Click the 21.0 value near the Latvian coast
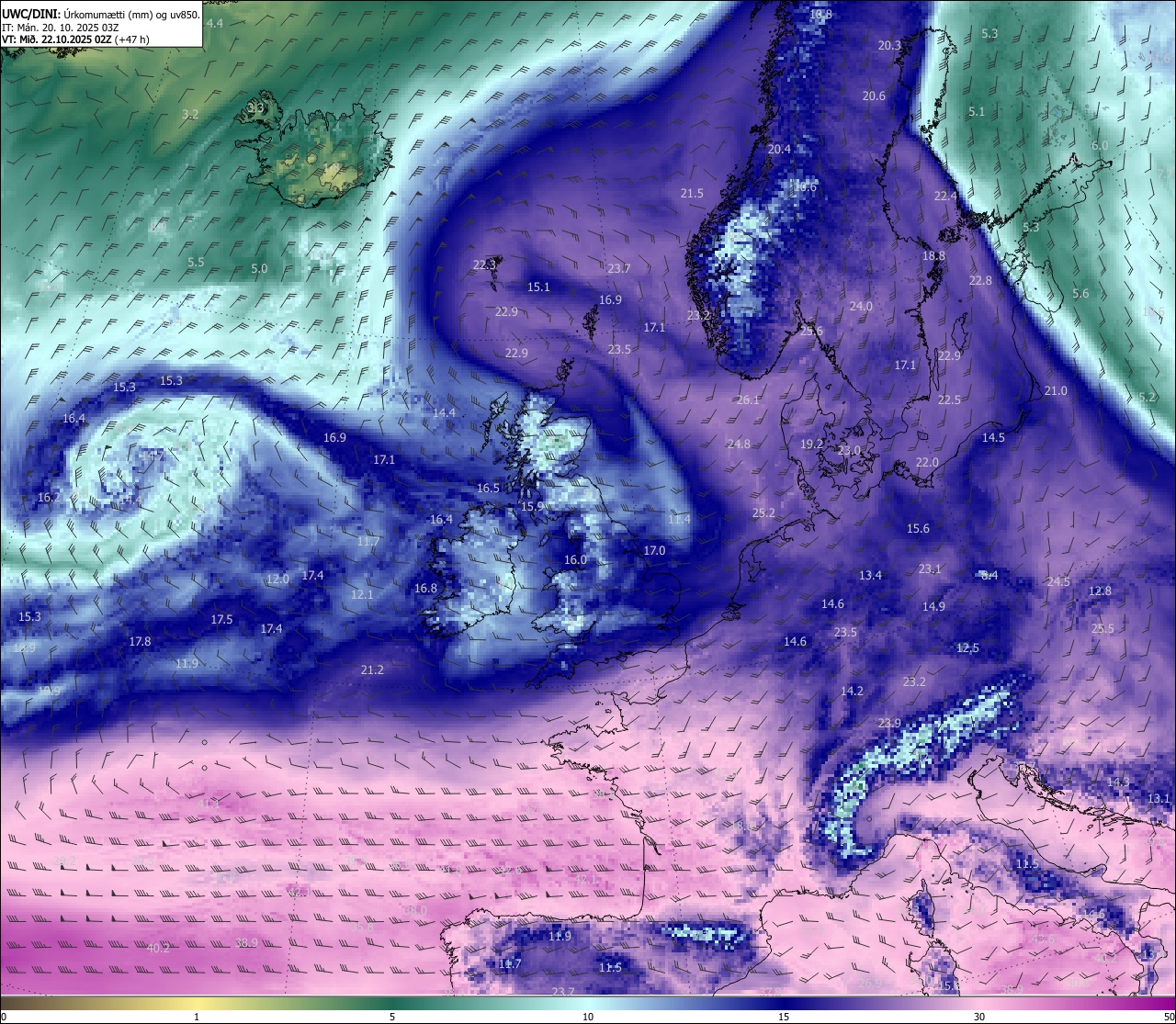Viewport: 1176px width, 1024px height. click(1056, 390)
